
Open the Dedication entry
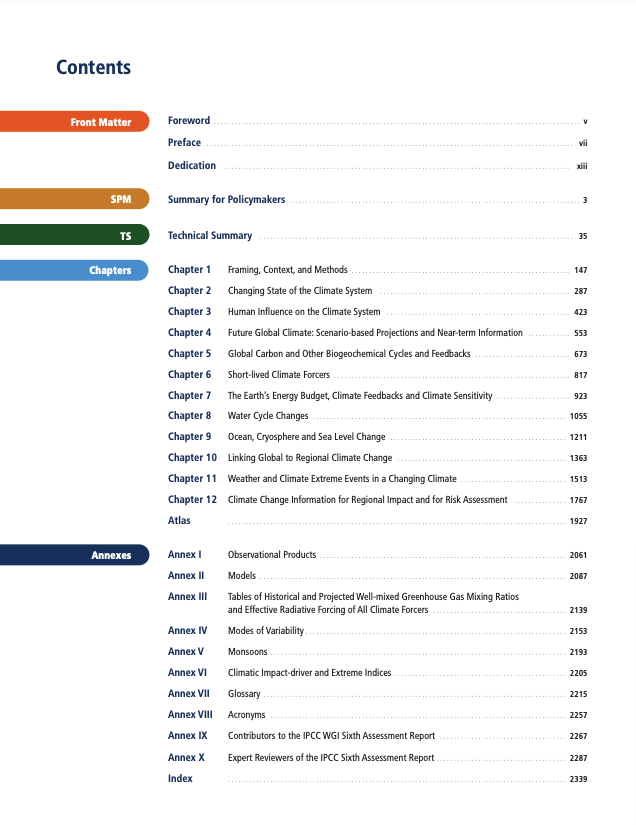[192, 165]
